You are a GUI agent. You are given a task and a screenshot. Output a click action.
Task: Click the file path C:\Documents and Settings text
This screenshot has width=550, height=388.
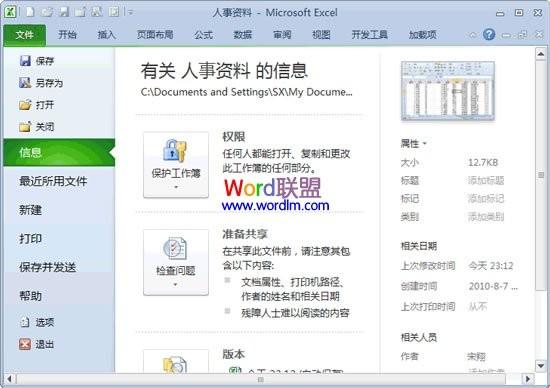click(247, 92)
